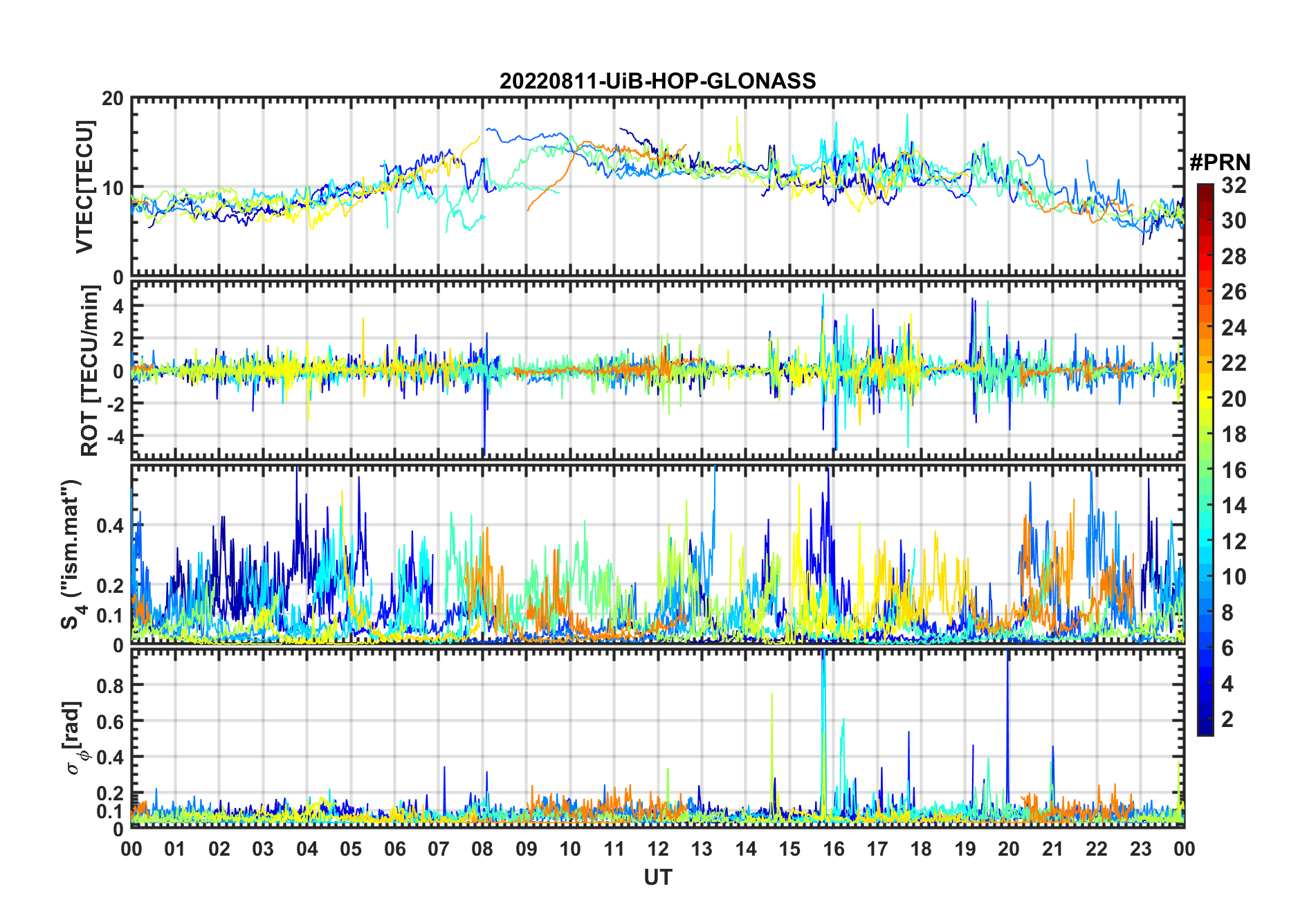Select the colorbar tick label 2
The height and width of the screenshot is (920, 1316).
pyautogui.click(x=1227, y=719)
